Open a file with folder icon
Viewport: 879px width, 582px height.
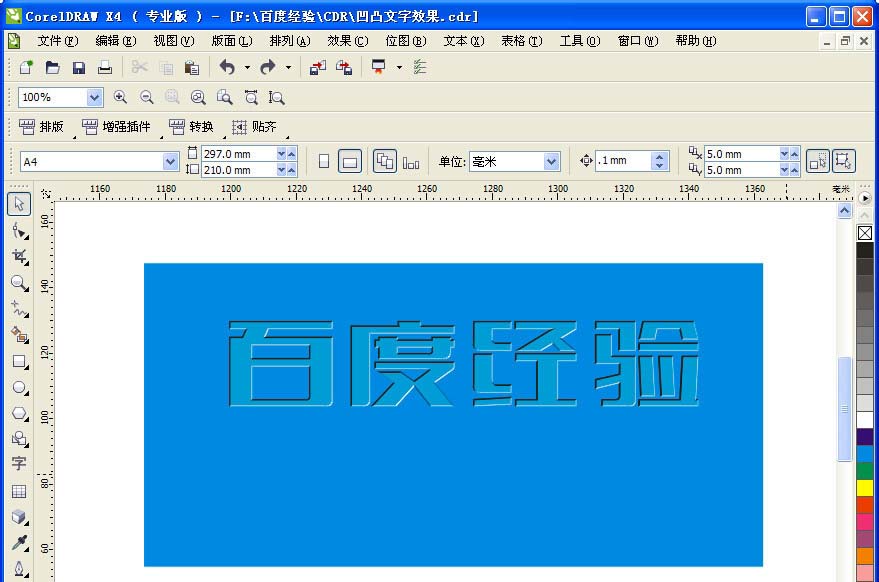(x=52, y=67)
